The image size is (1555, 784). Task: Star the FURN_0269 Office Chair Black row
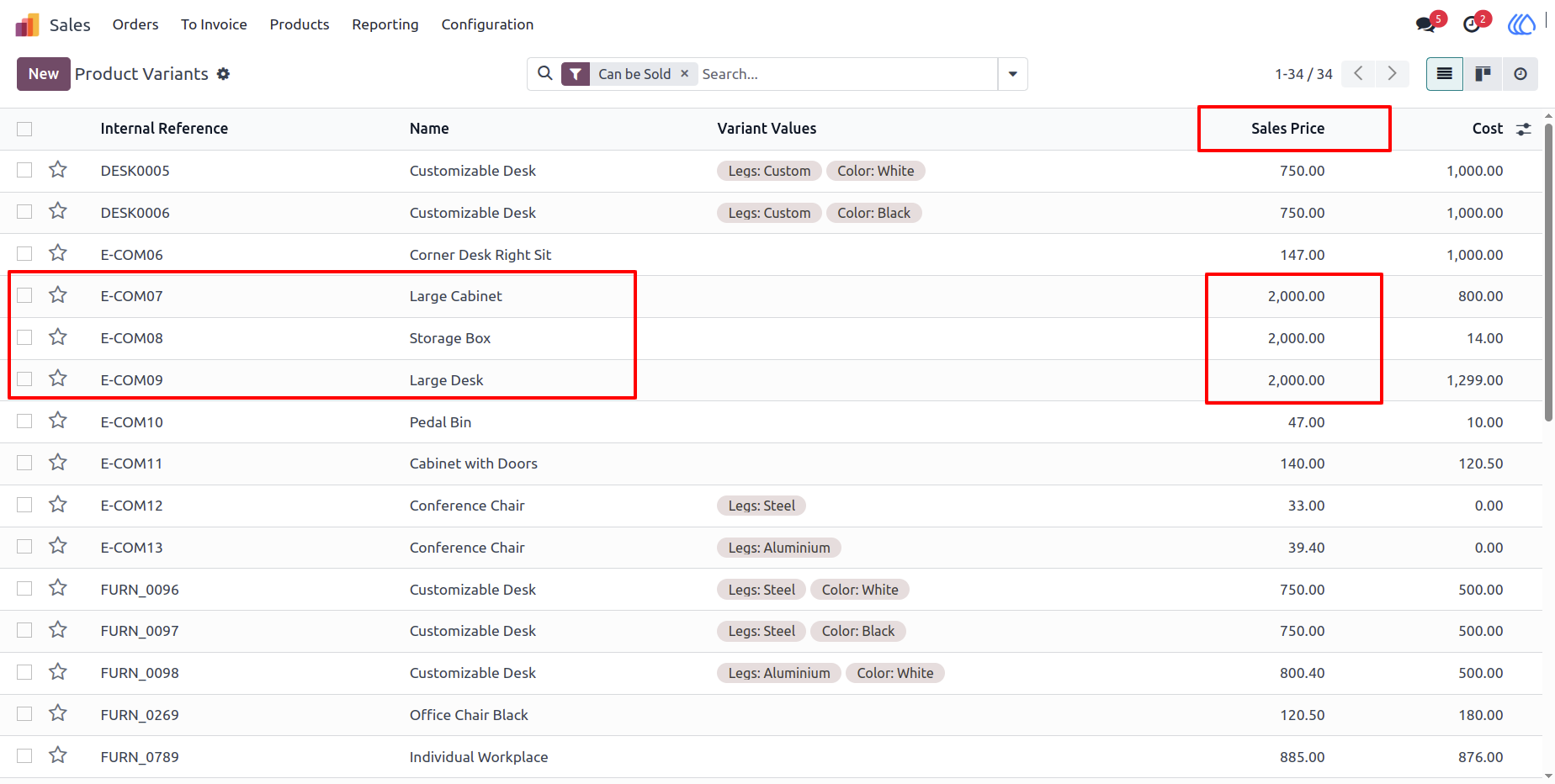tap(58, 714)
